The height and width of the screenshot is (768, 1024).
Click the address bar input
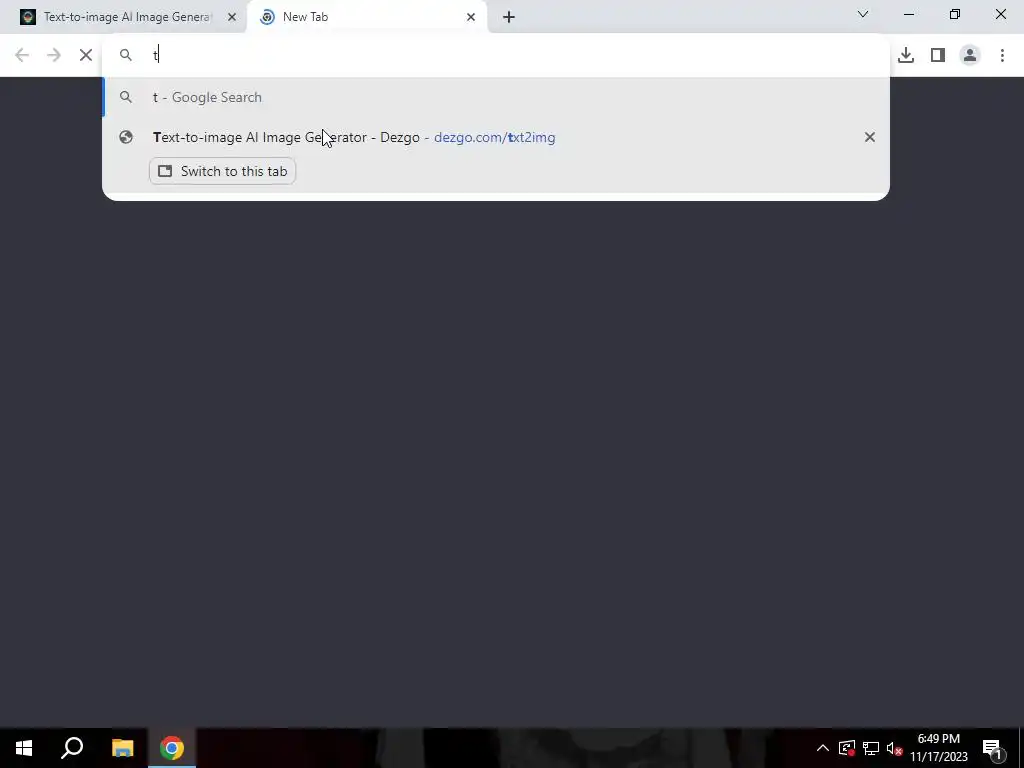point(496,56)
